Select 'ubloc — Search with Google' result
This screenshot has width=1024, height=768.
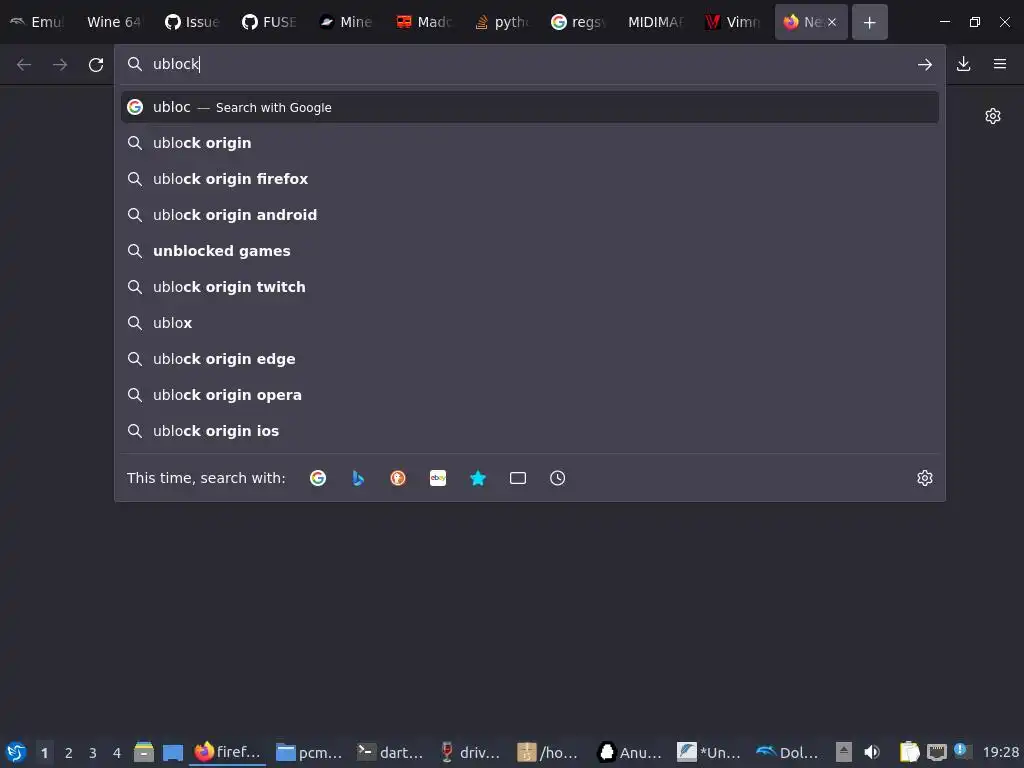pyautogui.click(x=530, y=107)
